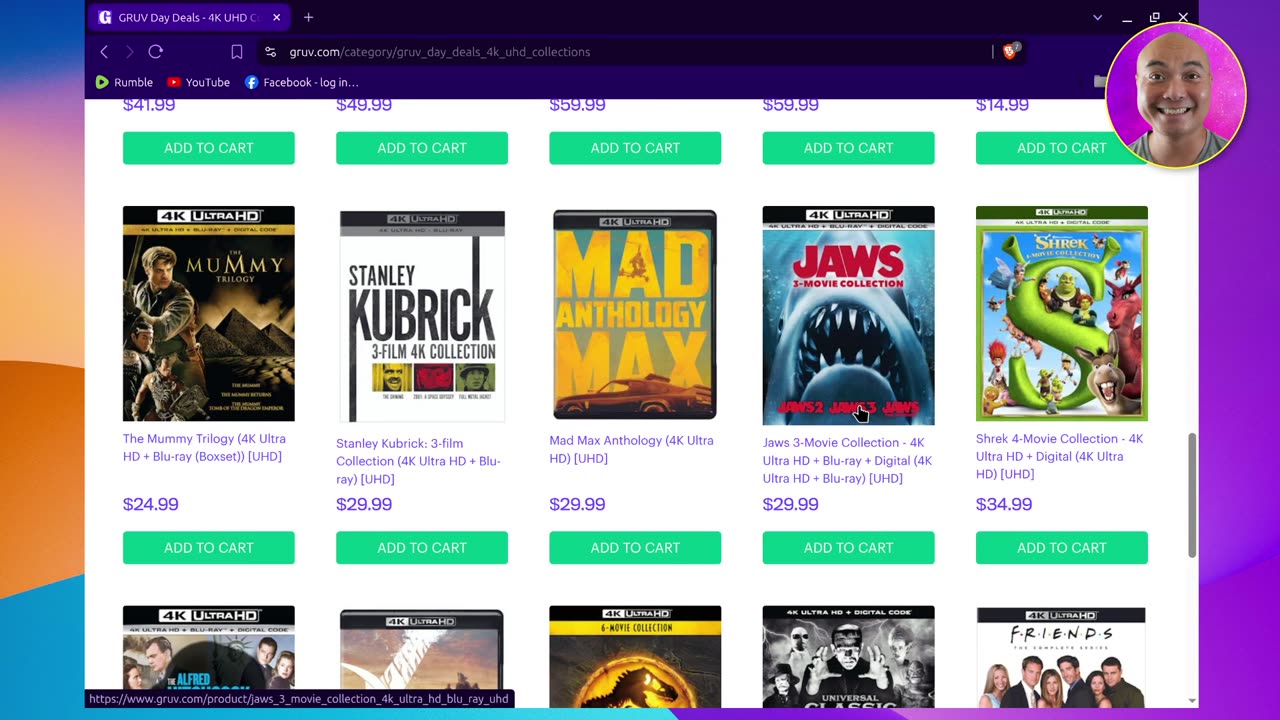Follow the Jaws 3-Movie Collection title link

click(x=847, y=460)
